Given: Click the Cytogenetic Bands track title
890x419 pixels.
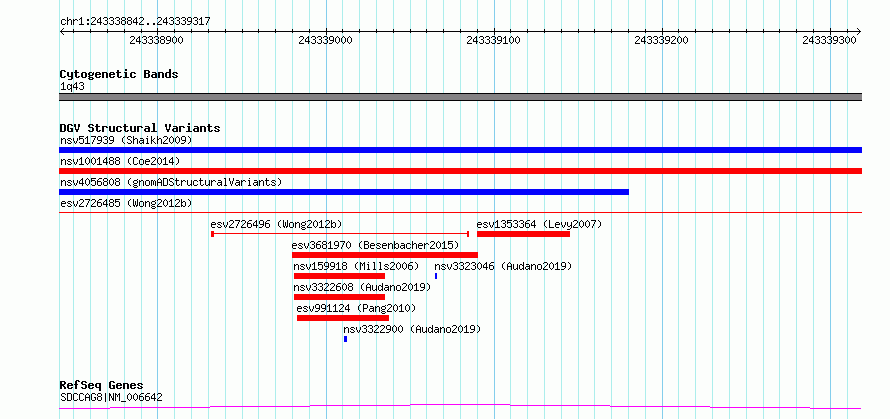Looking at the screenshot, I should pos(119,74).
